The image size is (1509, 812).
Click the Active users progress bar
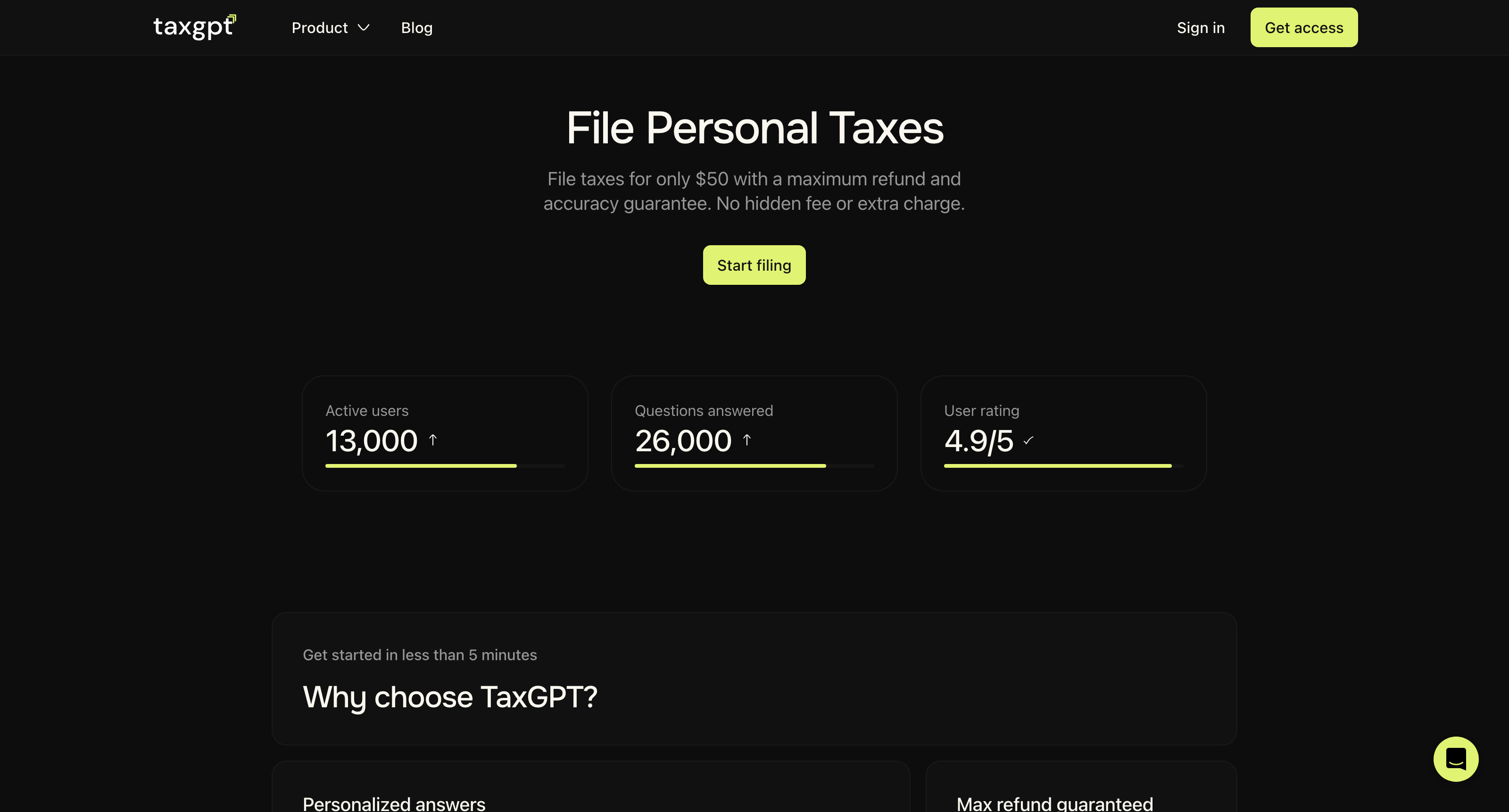pyautogui.click(x=445, y=466)
